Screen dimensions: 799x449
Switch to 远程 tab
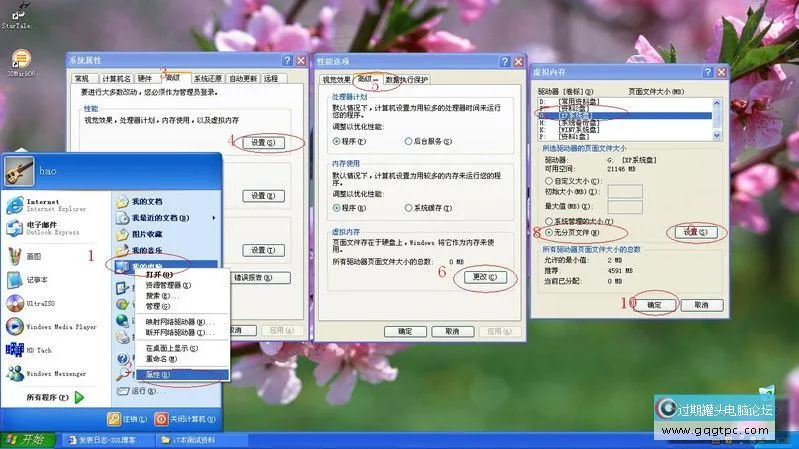271,78
